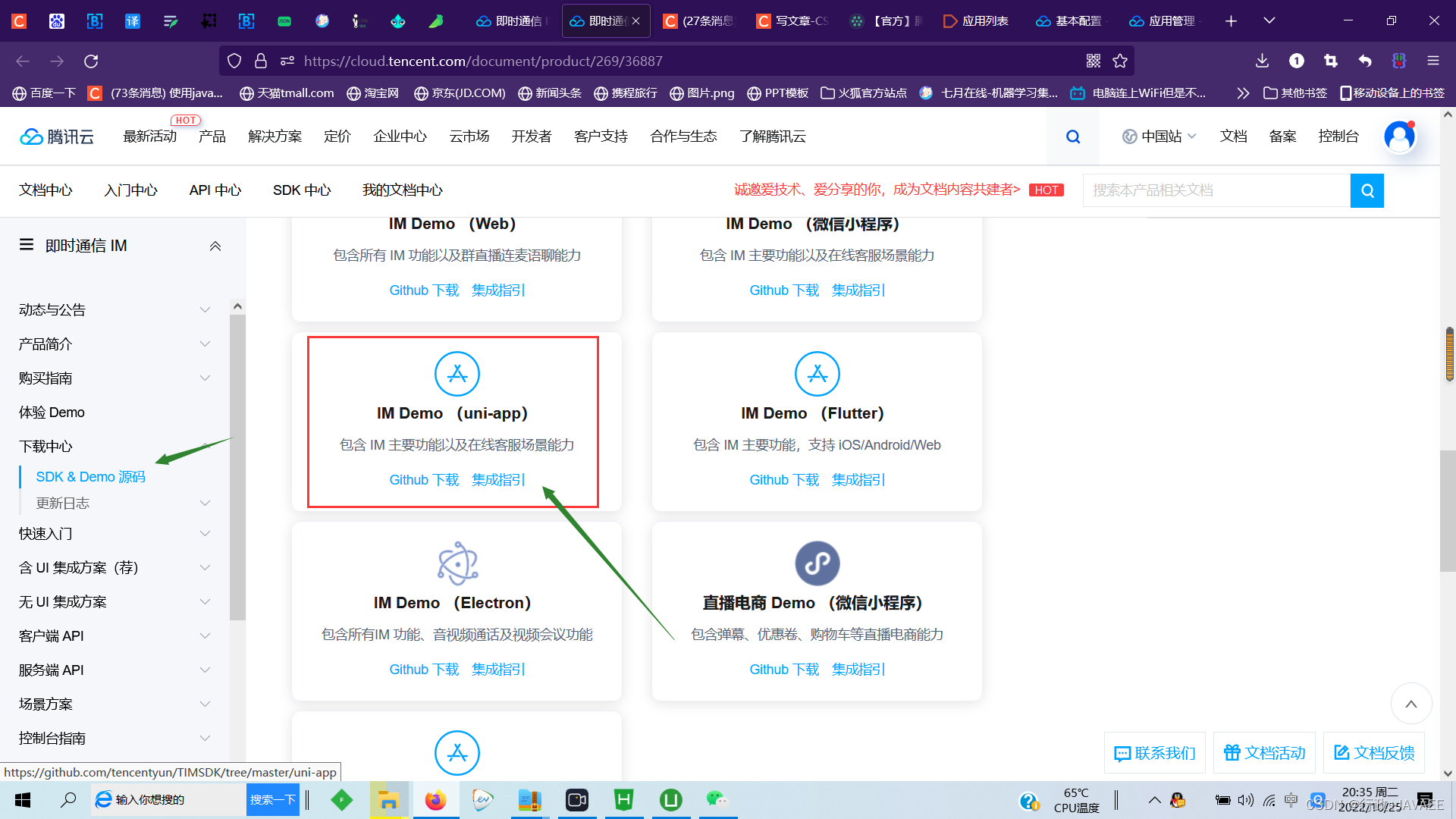Open Firefox from the taskbar
The width and height of the screenshot is (1456, 819).
(436, 800)
